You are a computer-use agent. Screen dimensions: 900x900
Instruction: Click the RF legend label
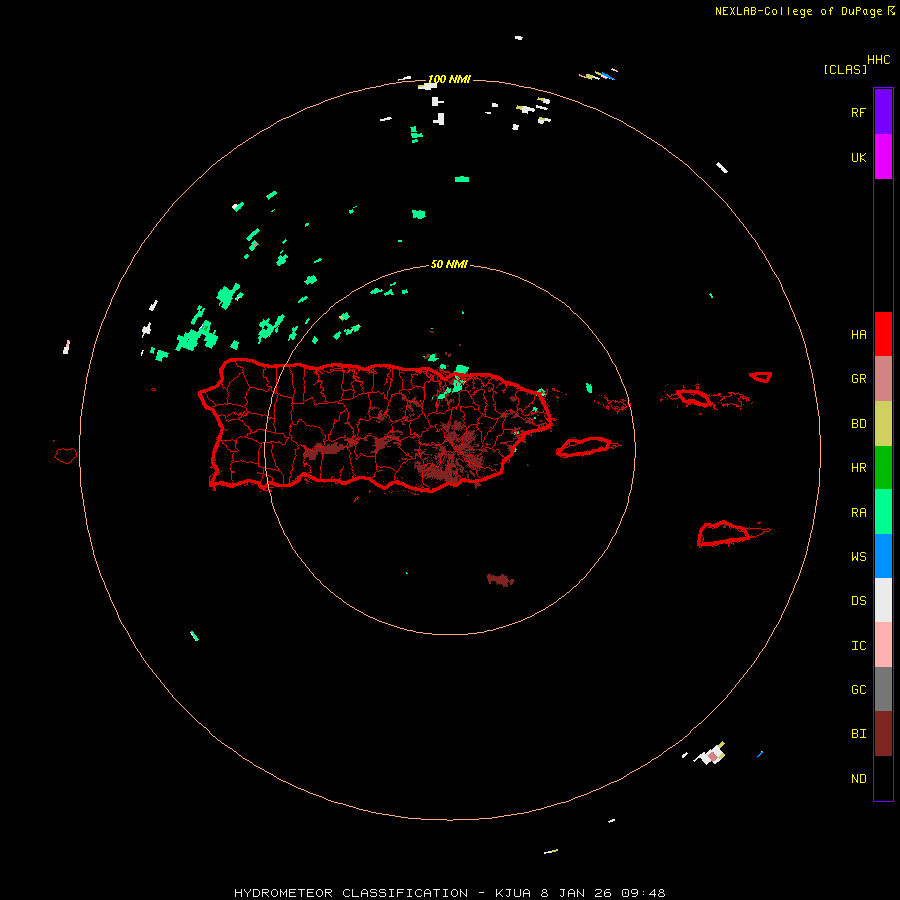(x=859, y=113)
